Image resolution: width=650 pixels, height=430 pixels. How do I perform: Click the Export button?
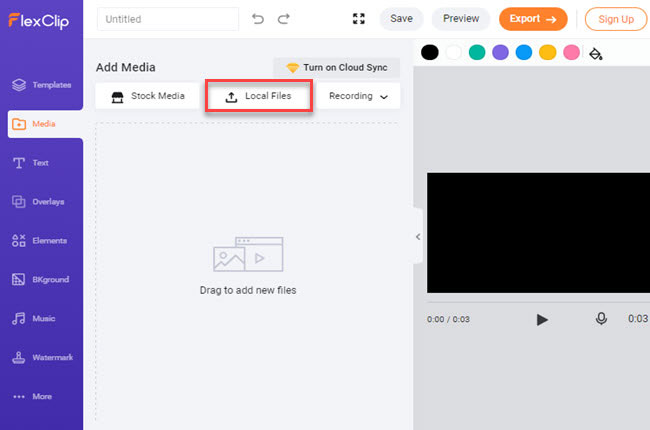point(532,19)
